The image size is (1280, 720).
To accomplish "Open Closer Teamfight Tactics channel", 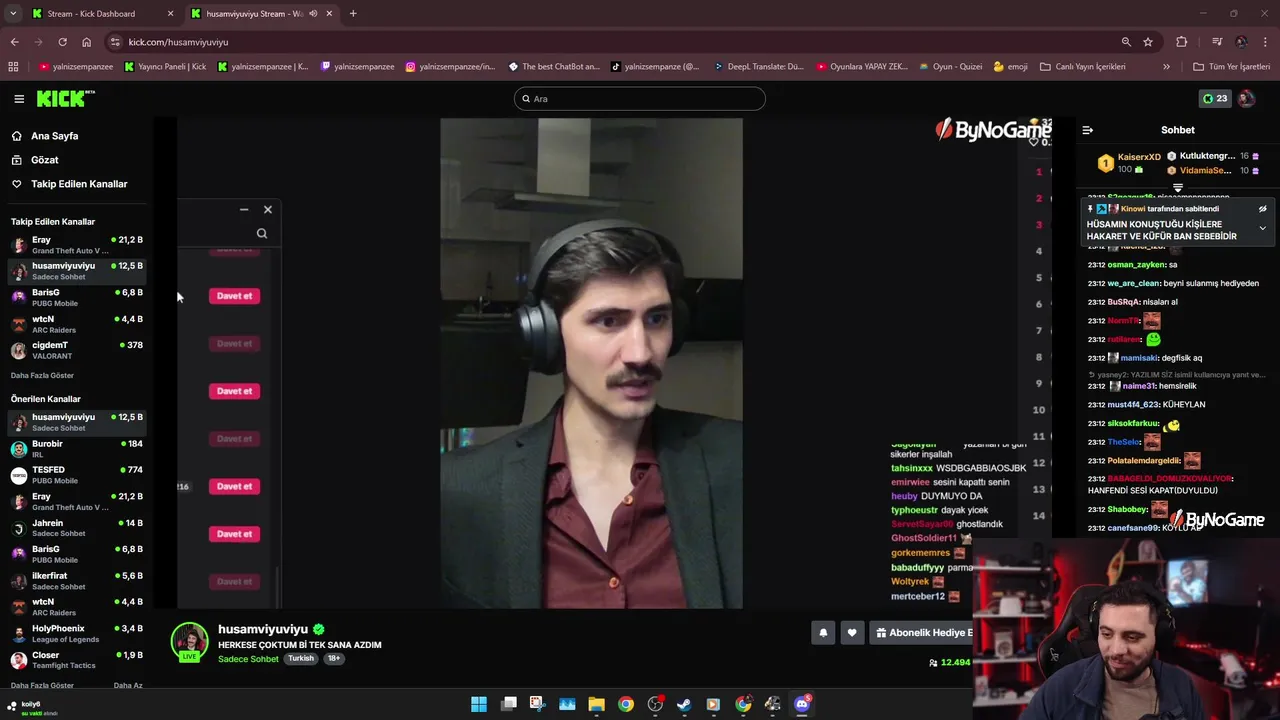I will (76, 660).
